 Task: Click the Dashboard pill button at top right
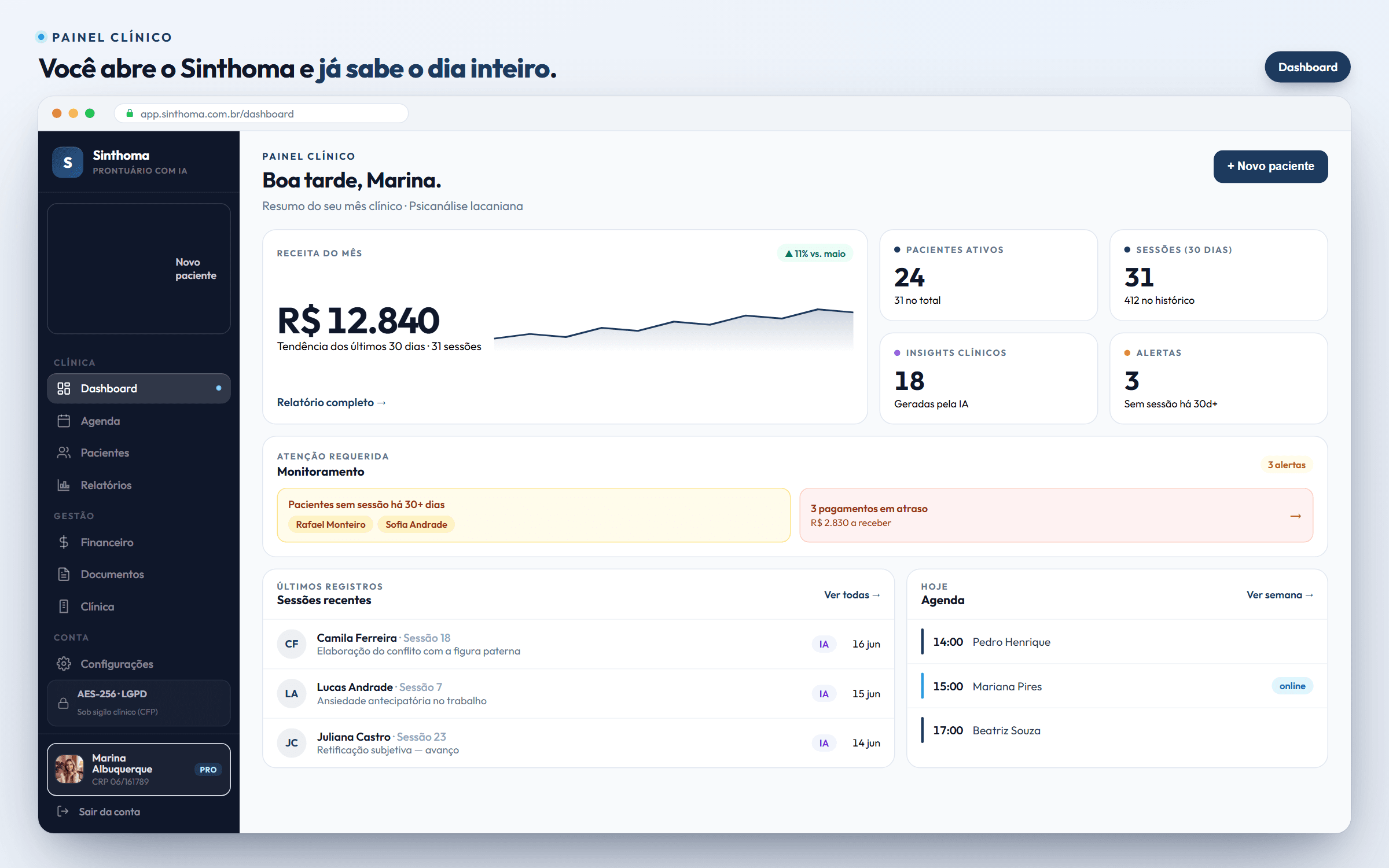pyautogui.click(x=1307, y=67)
